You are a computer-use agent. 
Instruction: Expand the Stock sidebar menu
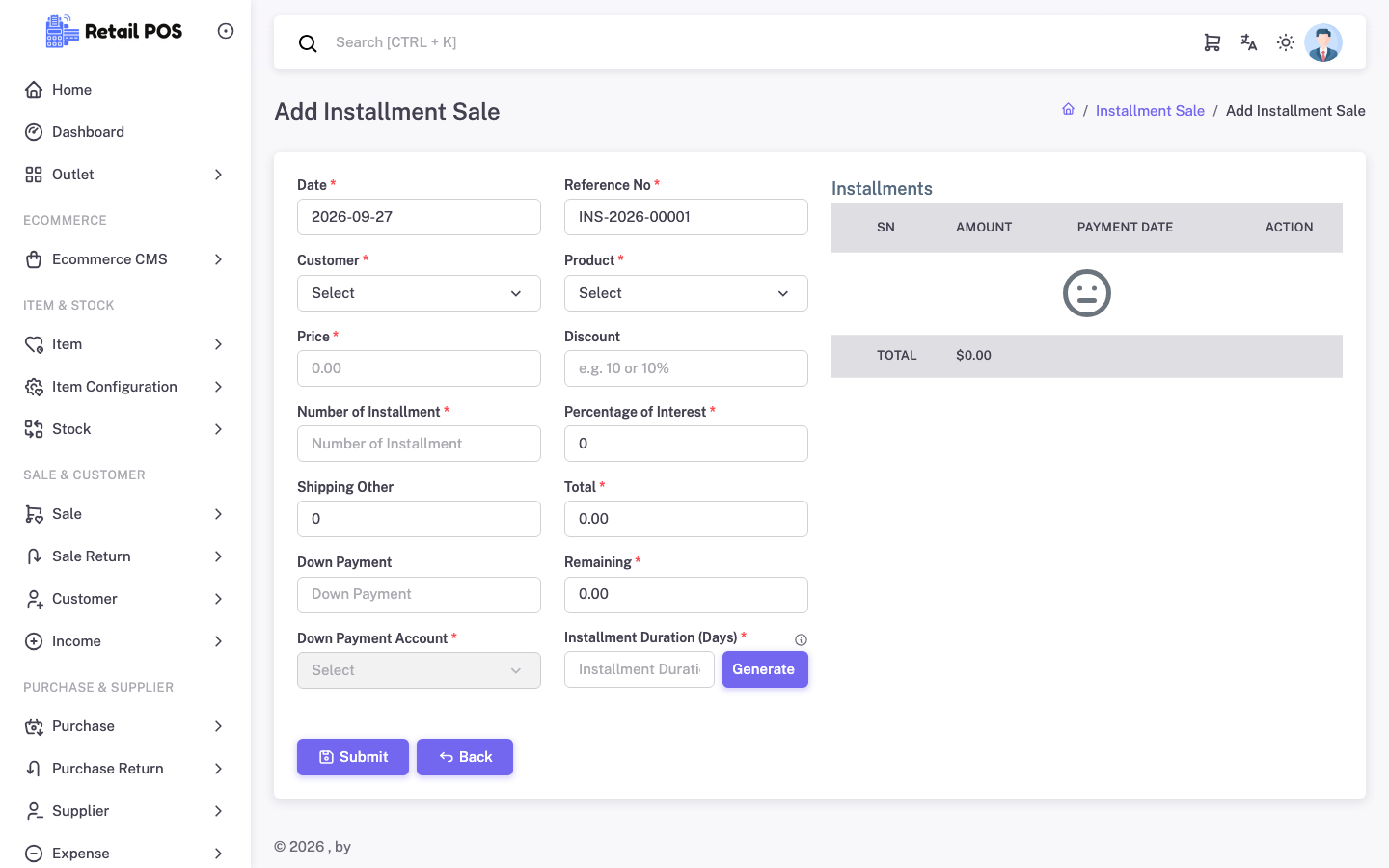tap(125, 429)
